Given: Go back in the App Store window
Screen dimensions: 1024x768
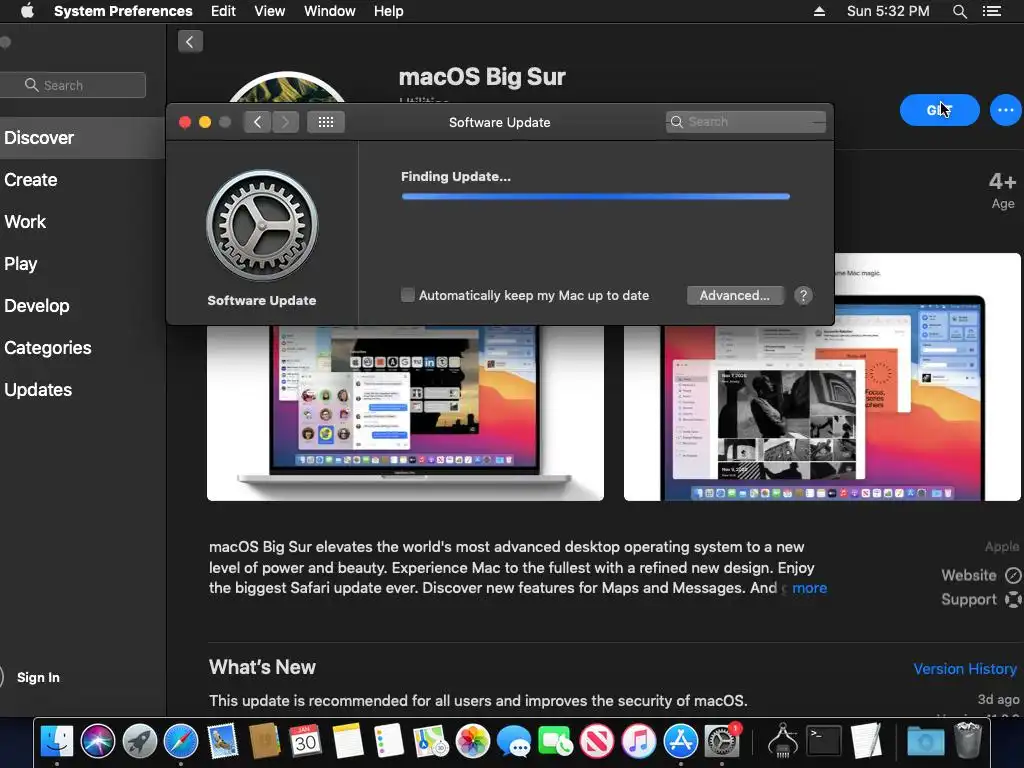Looking at the screenshot, I should 190,42.
